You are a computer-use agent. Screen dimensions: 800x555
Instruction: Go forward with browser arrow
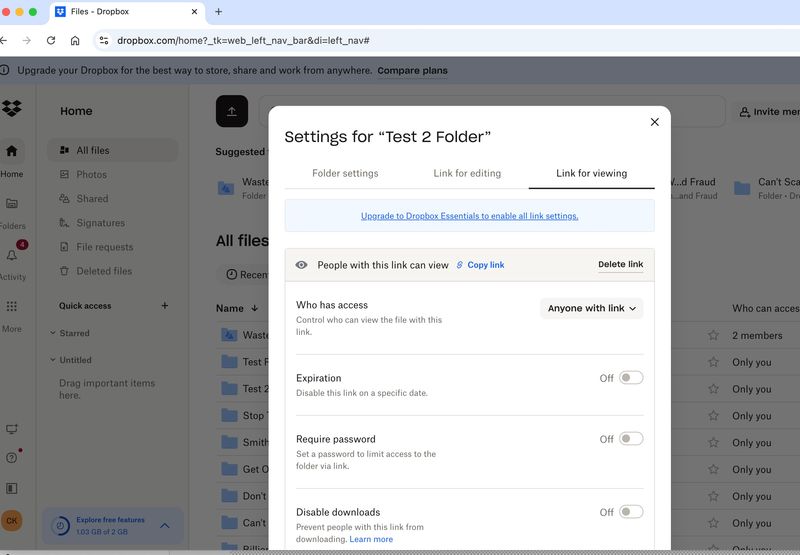tap(27, 40)
